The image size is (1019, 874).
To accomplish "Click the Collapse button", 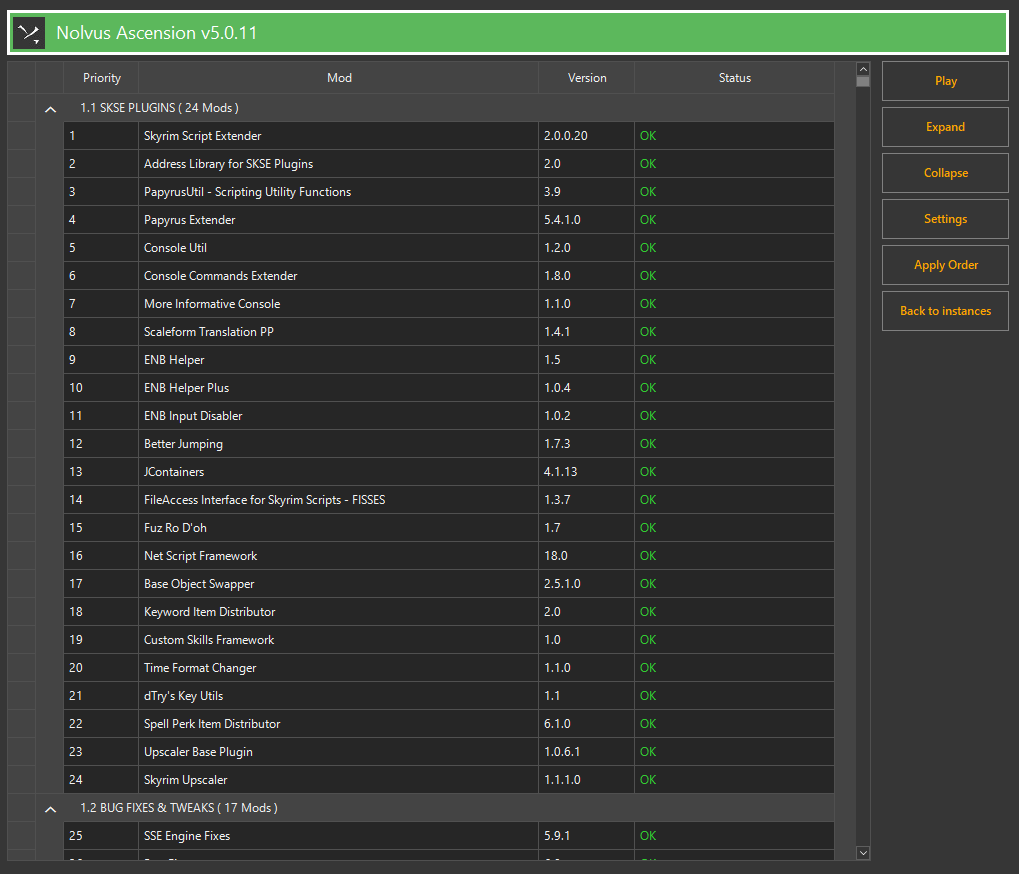I will tap(945, 174).
